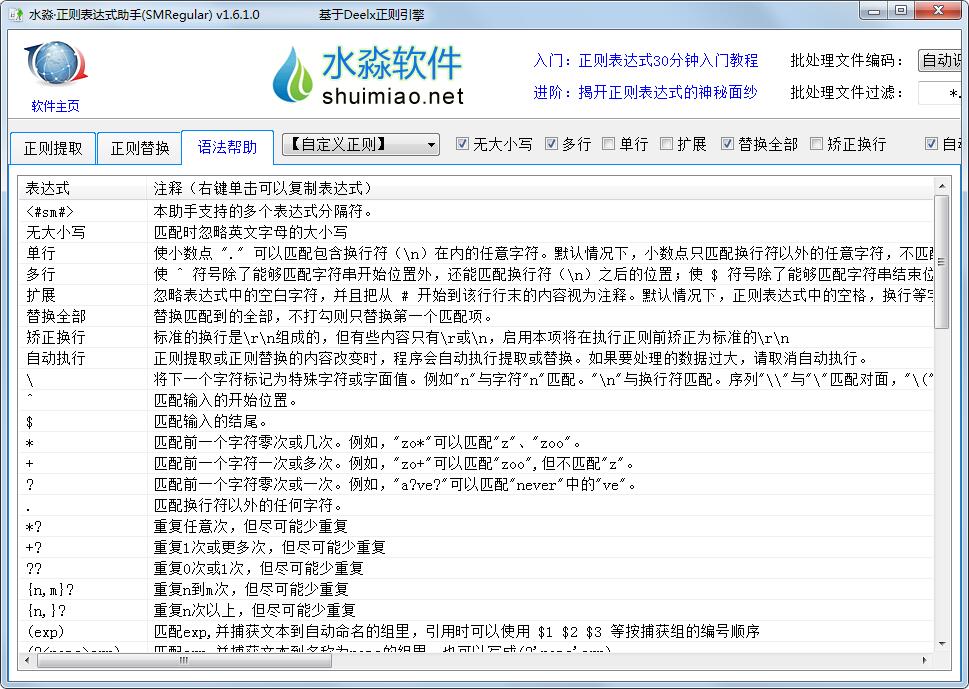969x689 pixels.
Task: Click 匹配换行符以外的任何字符 description
Action: point(248,506)
